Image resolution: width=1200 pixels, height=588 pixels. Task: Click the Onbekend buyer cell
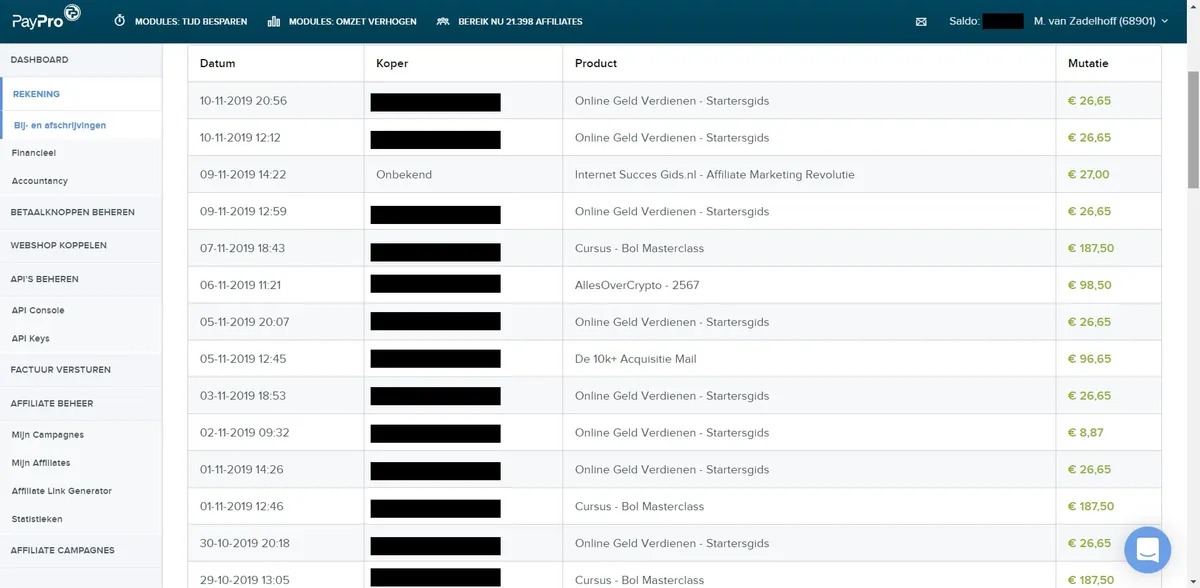404,175
